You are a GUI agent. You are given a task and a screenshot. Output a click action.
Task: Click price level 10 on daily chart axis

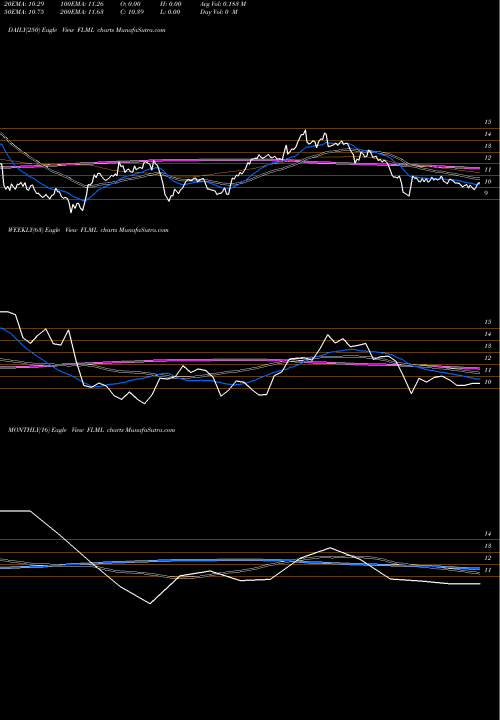[x=488, y=182]
